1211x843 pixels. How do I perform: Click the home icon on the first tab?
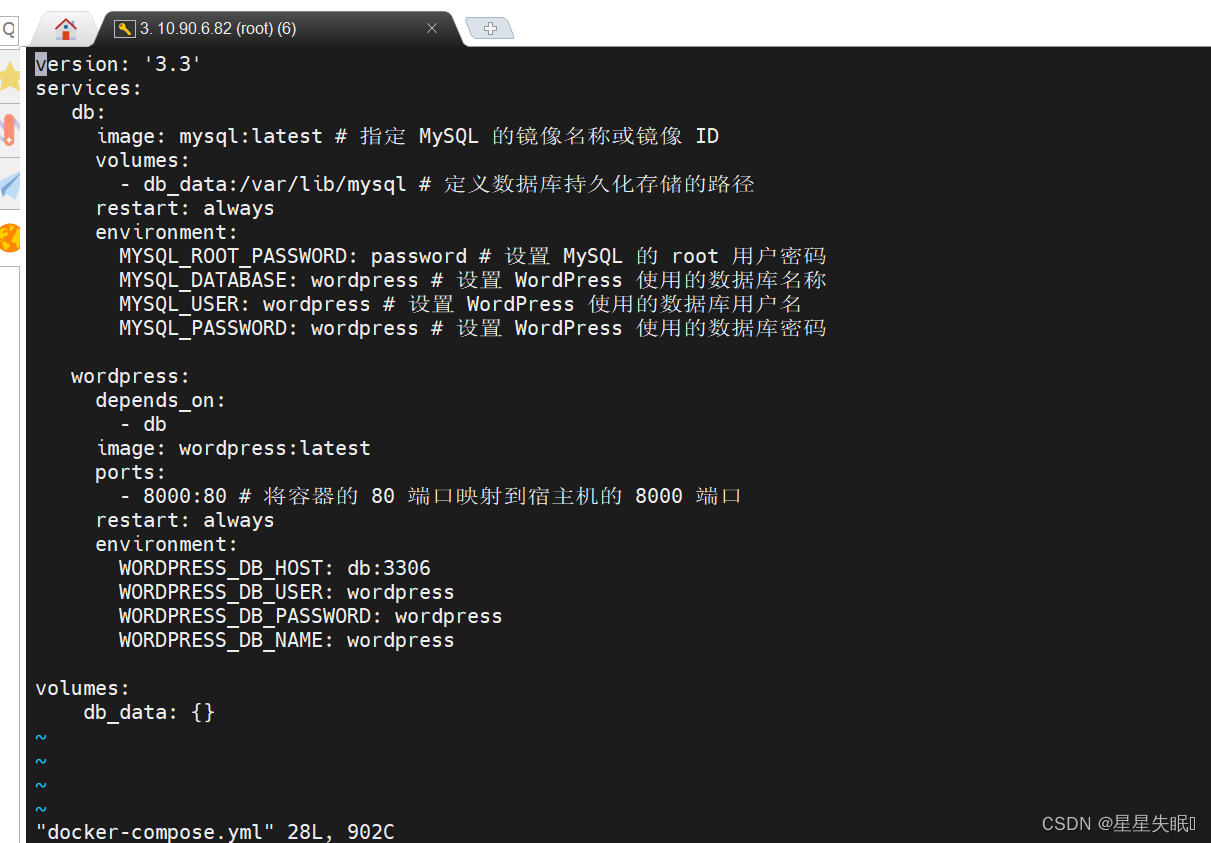(65, 27)
